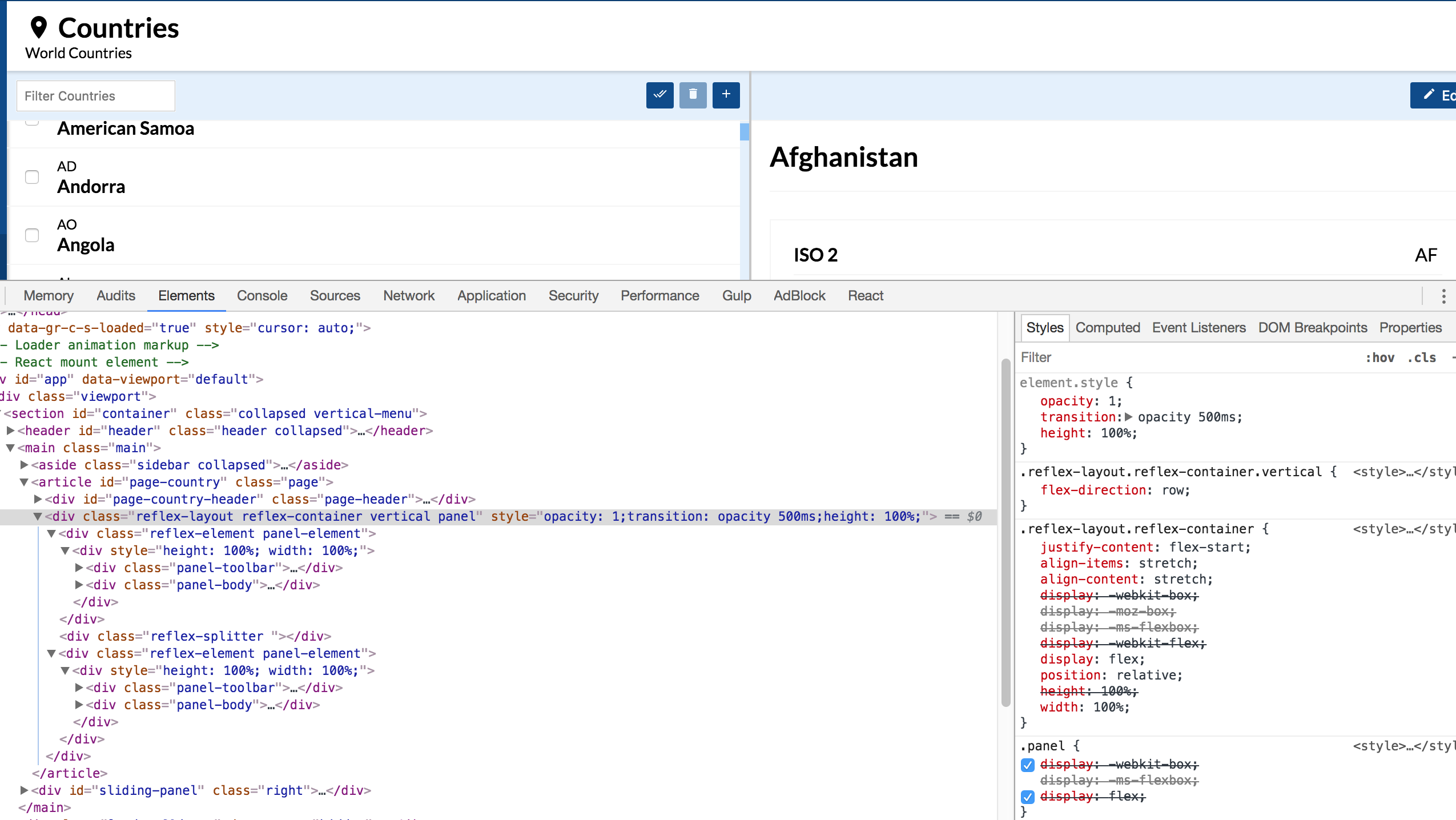This screenshot has height=820, width=1456.
Task: Check the Angola checkbox
Action: [x=32, y=235]
